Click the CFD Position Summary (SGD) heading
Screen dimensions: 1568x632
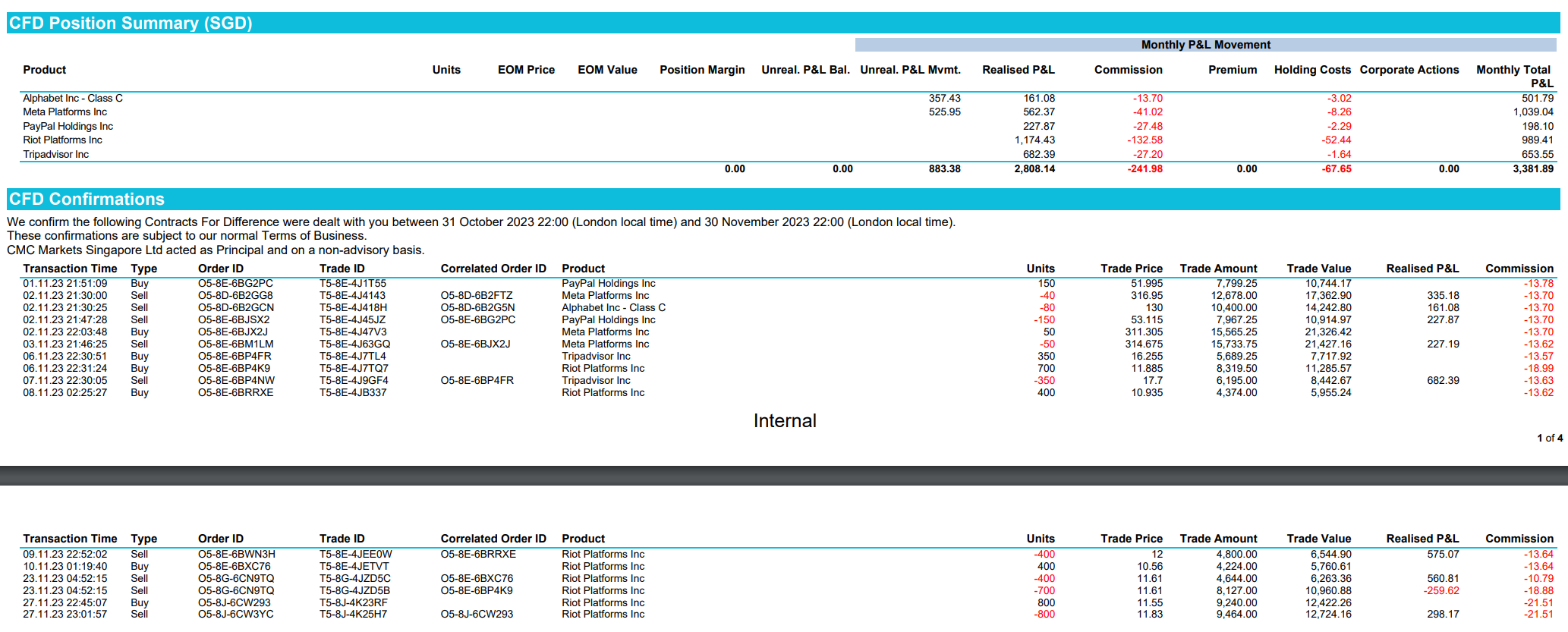click(x=131, y=23)
